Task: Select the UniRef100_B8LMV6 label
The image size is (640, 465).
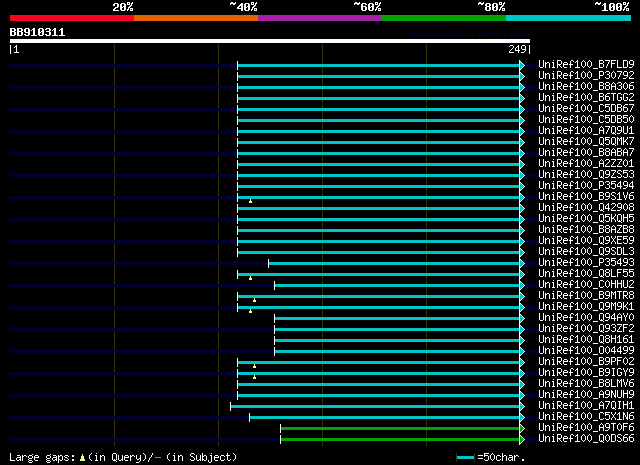Action: (x=586, y=384)
